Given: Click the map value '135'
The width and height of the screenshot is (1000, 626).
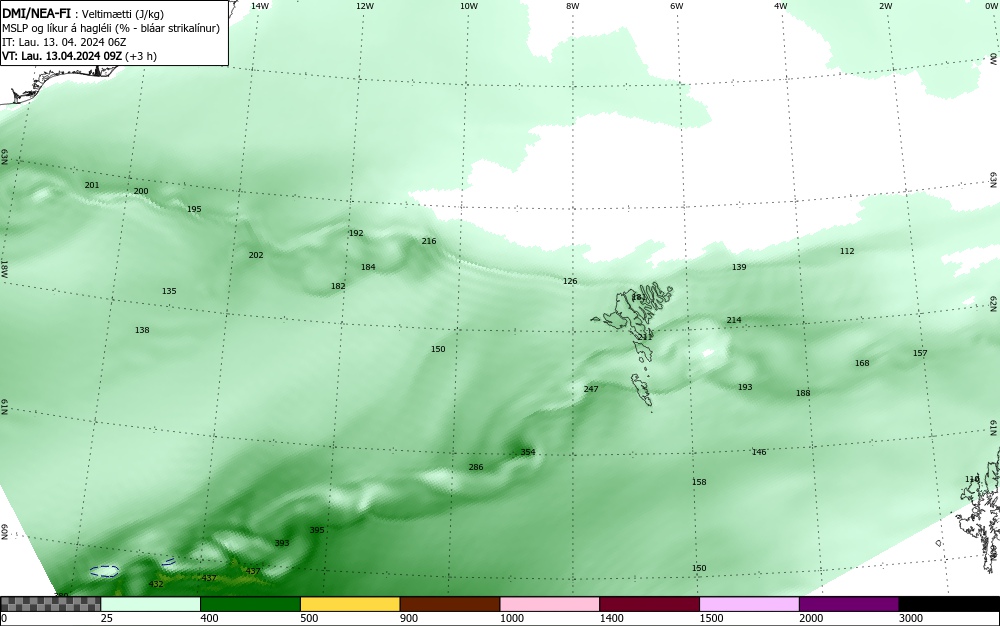Looking at the screenshot, I should tap(169, 291).
